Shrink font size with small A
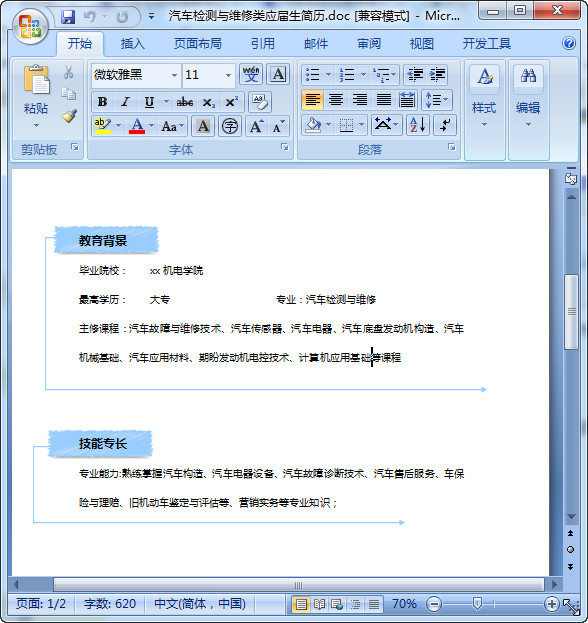588x623 pixels. coord(279,127)
